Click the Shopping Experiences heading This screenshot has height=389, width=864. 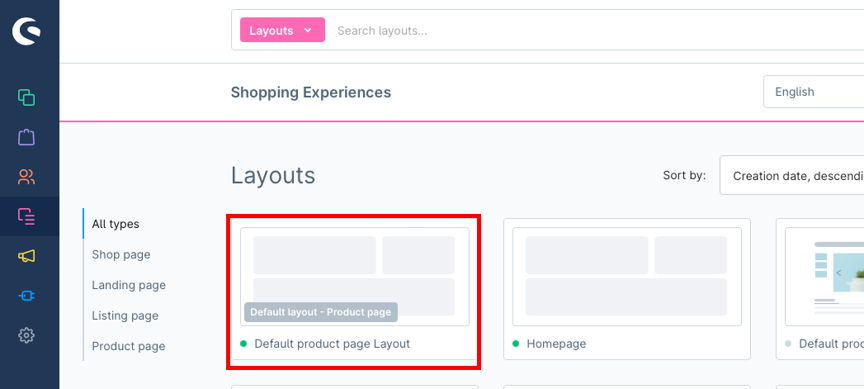[x=311, y=92]
